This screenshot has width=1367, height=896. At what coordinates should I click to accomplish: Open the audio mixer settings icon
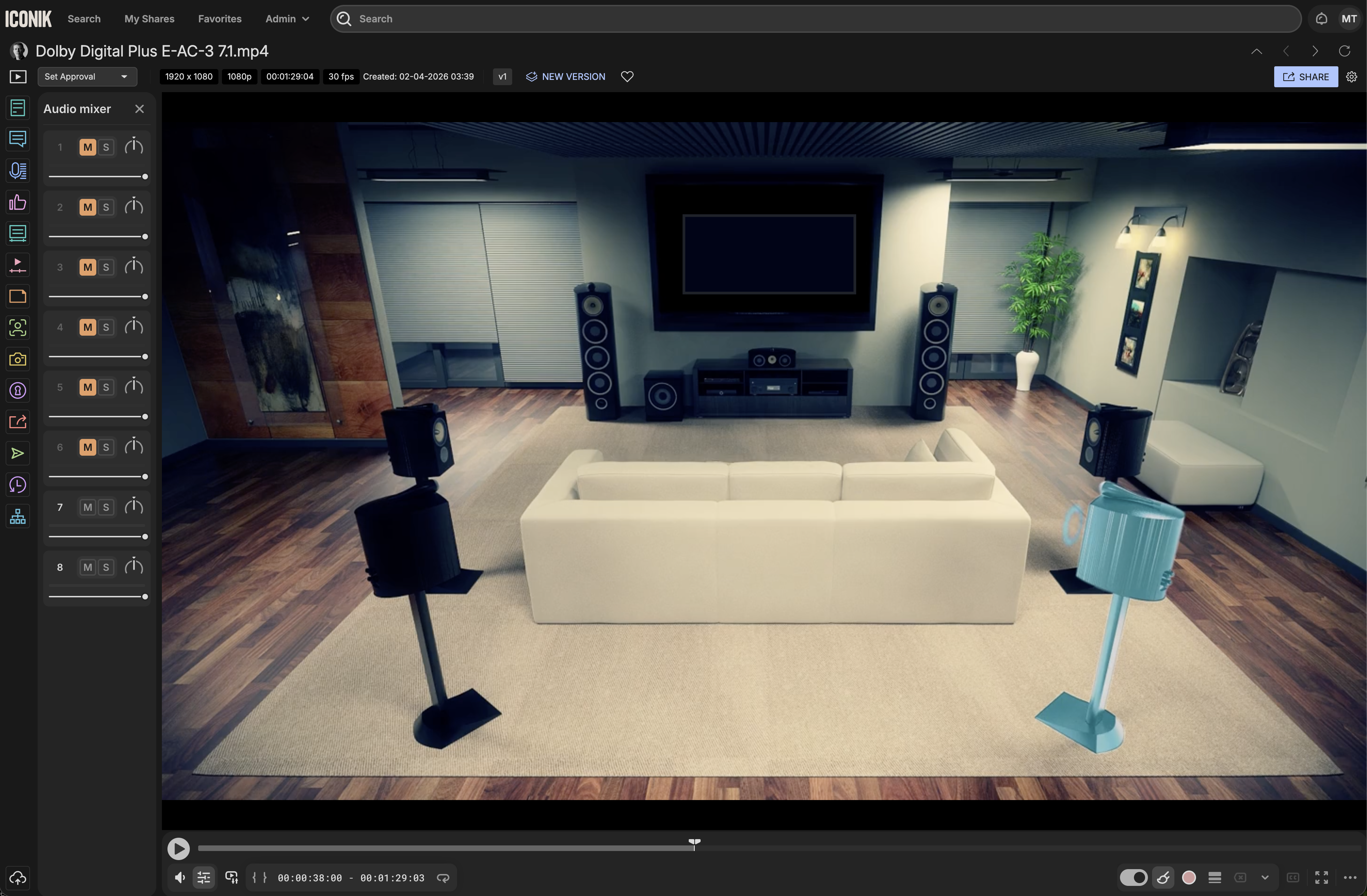pyautogui.click(x=204, y=878)
